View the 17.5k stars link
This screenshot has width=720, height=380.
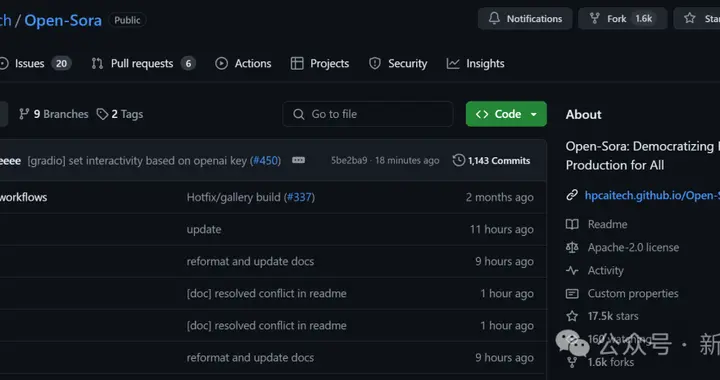(613, 316)
